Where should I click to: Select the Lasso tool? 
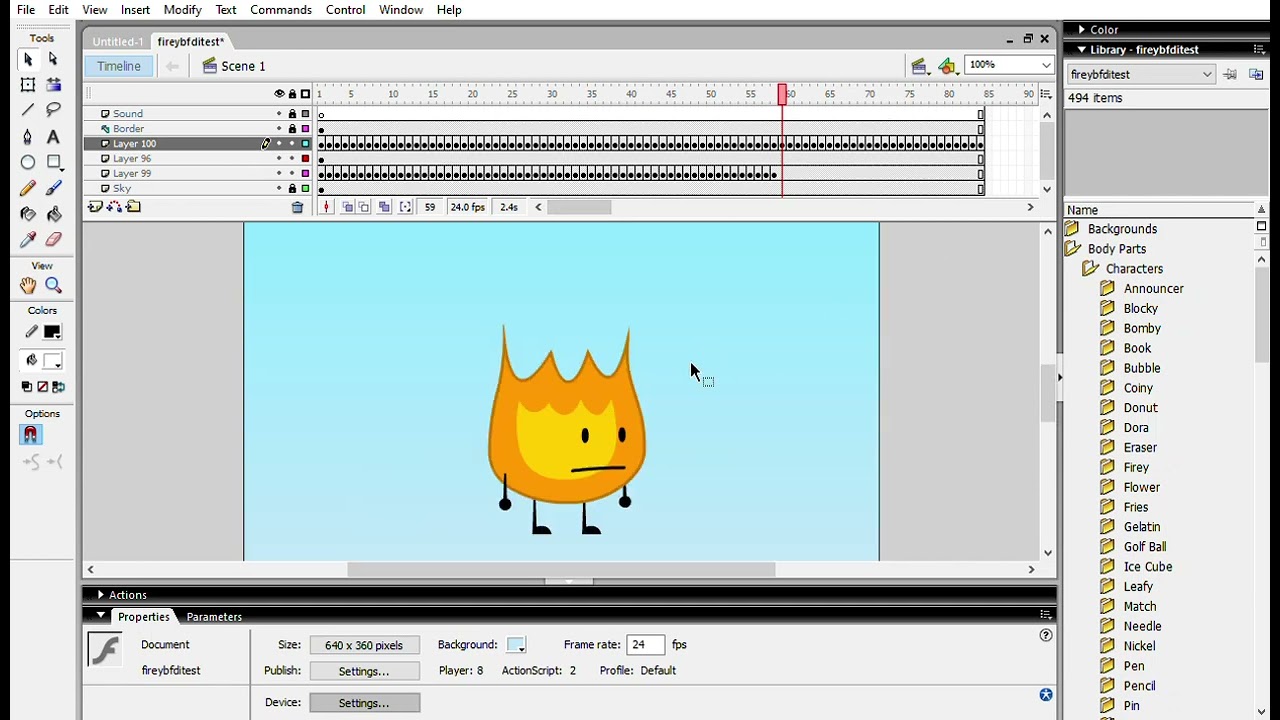[53, 110]
